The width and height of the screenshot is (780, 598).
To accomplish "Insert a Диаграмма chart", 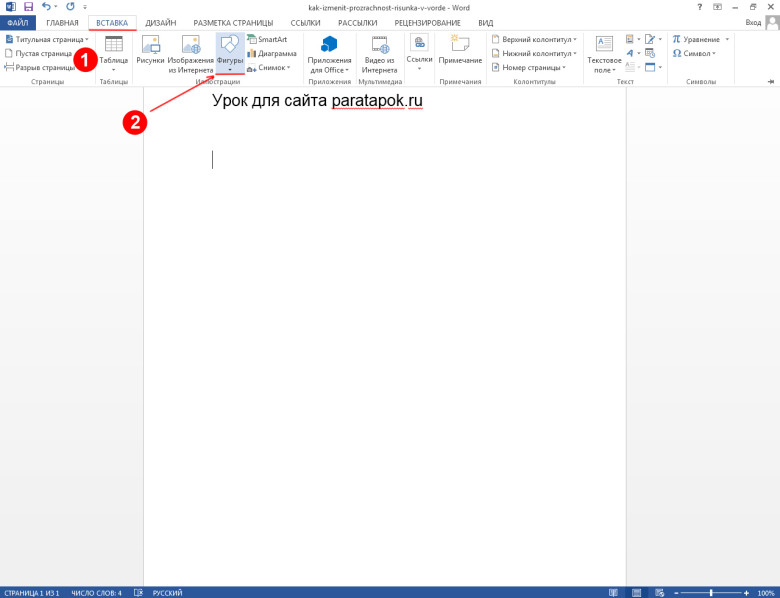I will [271, 53].
